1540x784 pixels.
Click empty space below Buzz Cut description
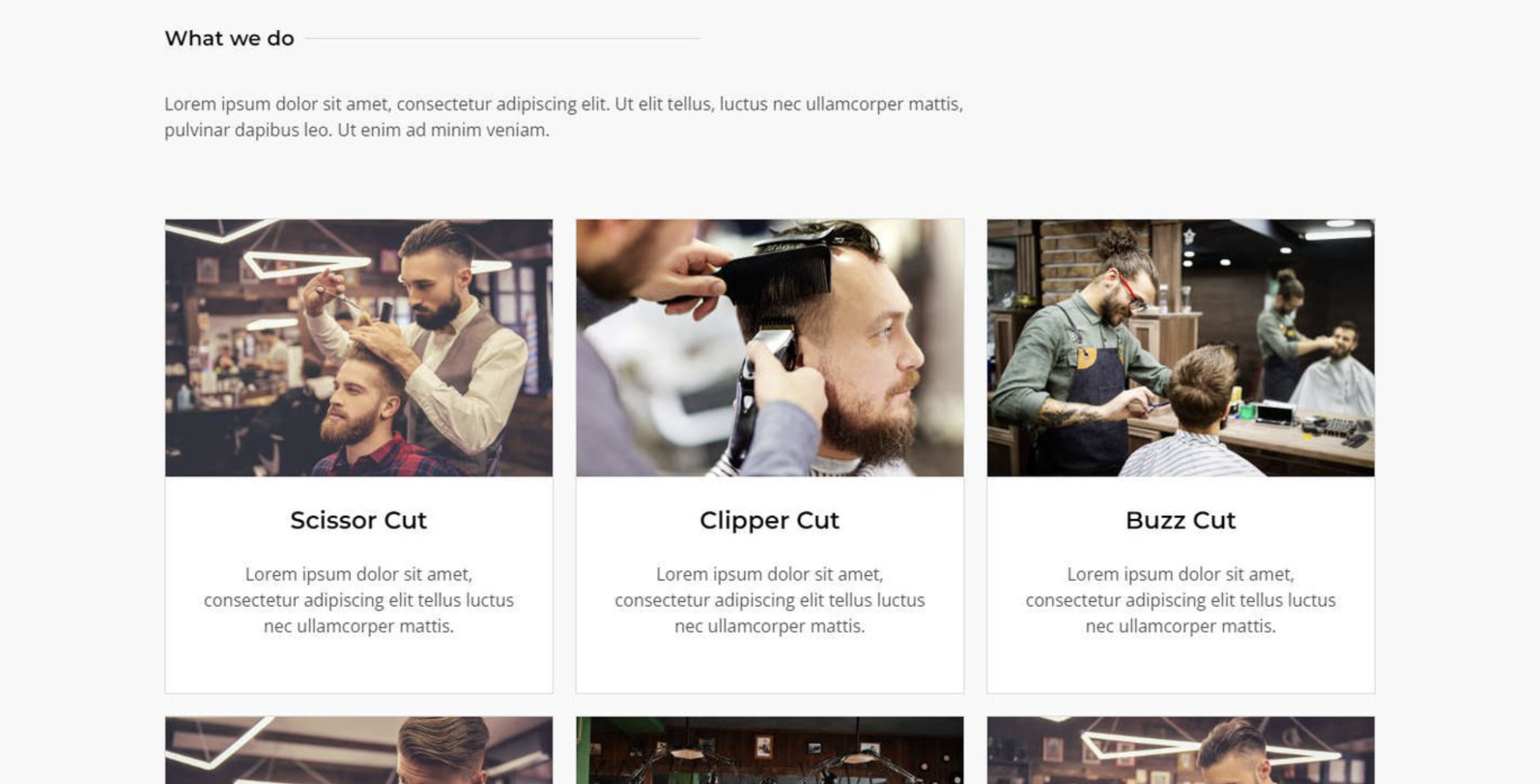click(1180, 665)
